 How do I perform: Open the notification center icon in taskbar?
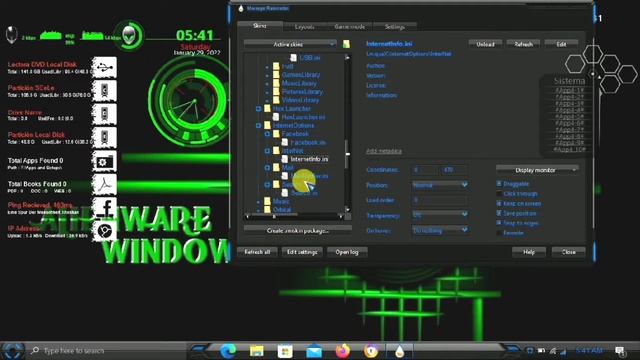(620, 351)
